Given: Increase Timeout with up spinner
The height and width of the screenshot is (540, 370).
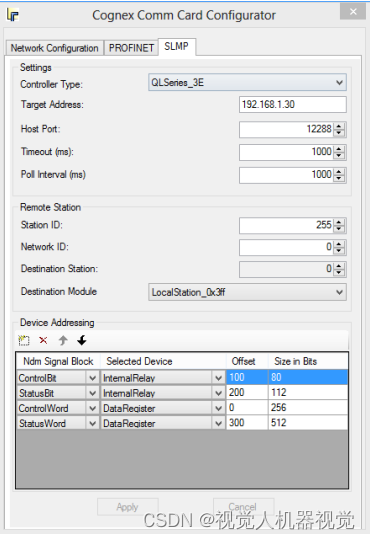Looking at the screenshot, I should (339, 149).
